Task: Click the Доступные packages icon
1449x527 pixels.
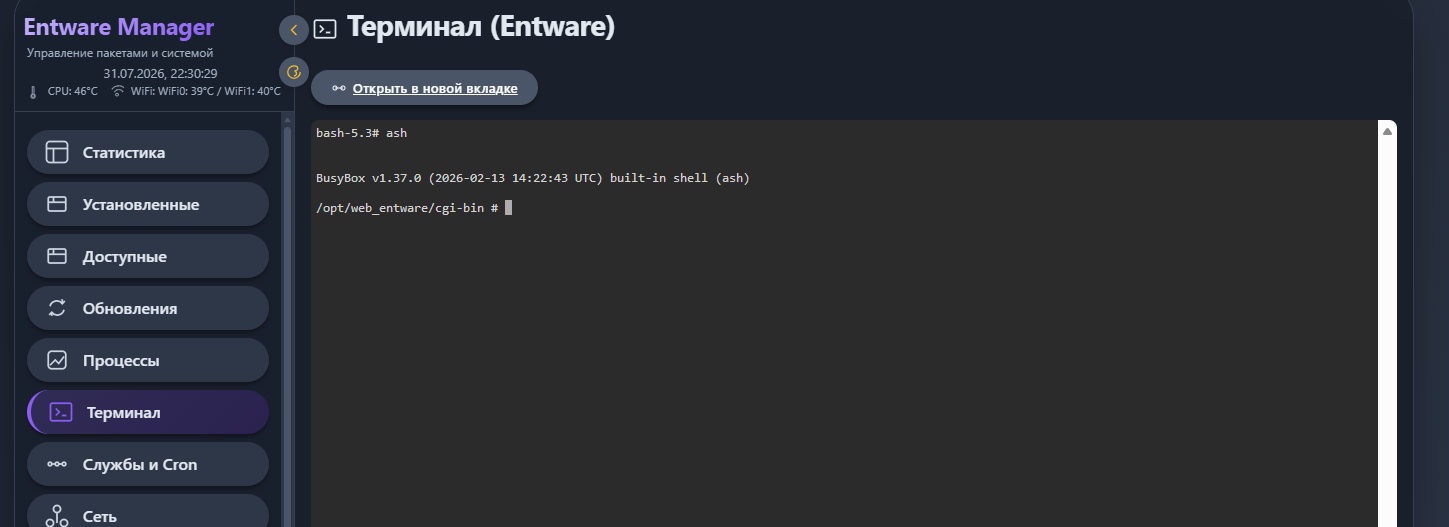Action: [x=57, y=256]
